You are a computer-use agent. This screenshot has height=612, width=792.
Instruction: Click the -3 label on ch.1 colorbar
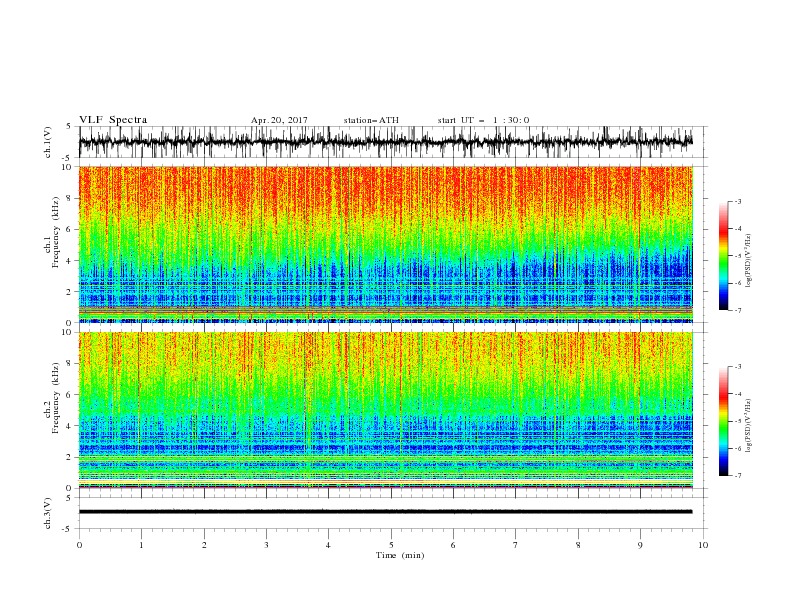click(737, 201)
